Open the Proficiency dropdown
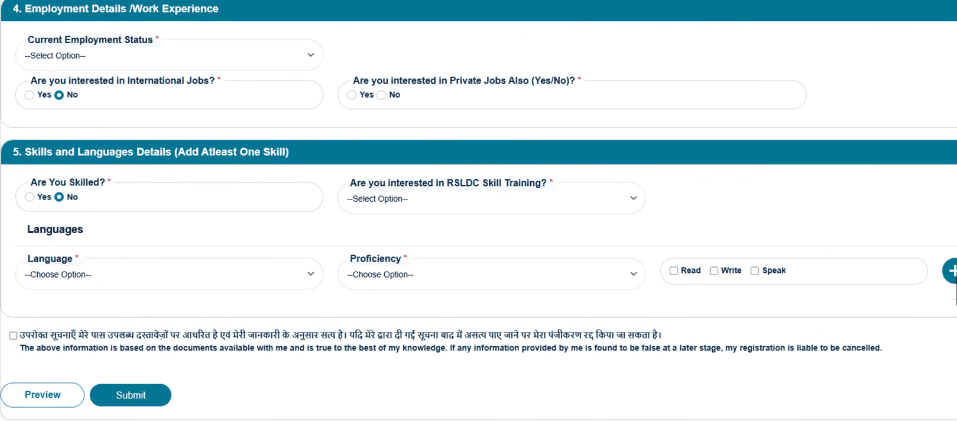The width and height of the screenshot is (957, 421). tap(491, 274)
